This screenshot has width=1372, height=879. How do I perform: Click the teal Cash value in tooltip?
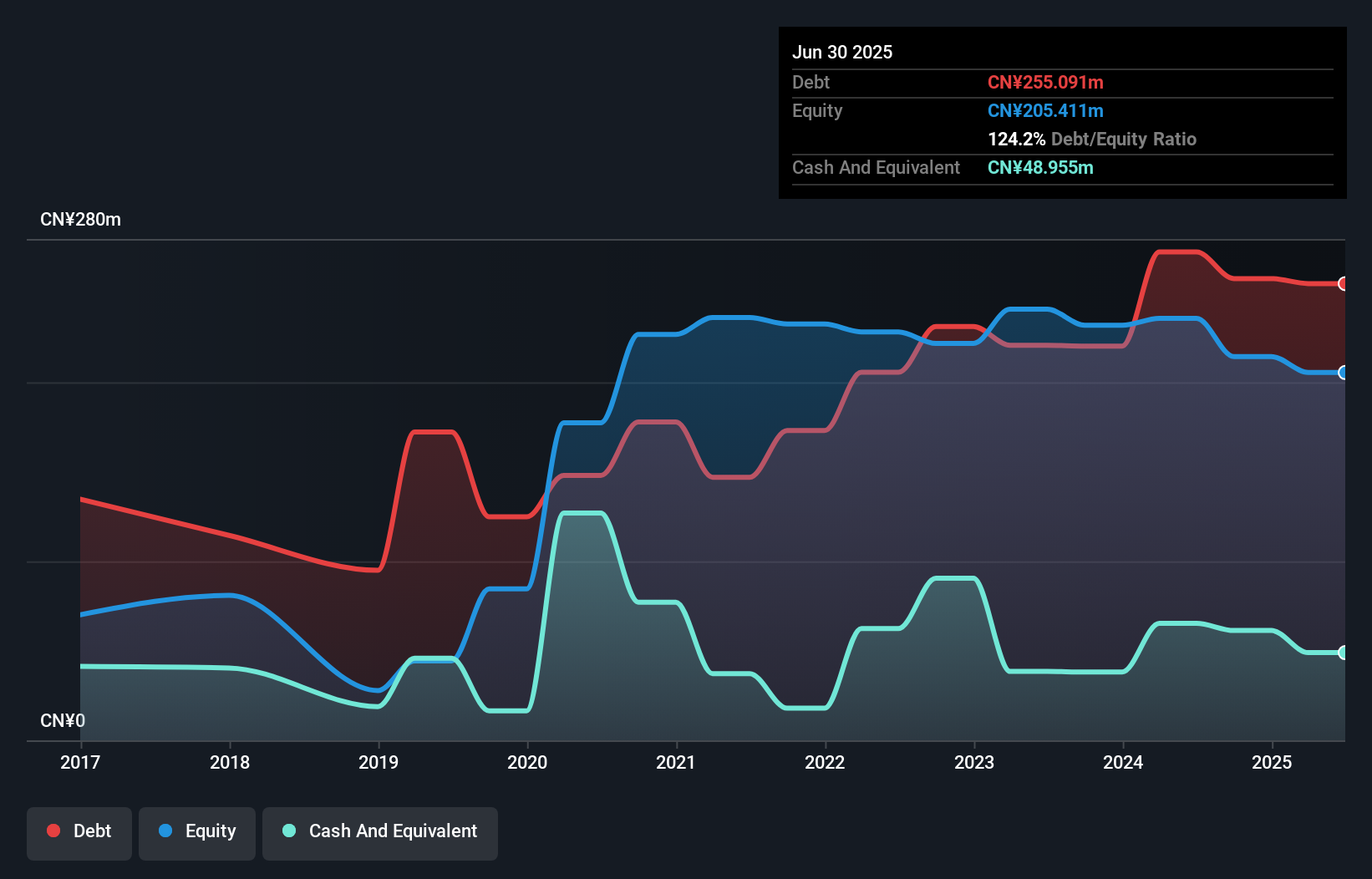1040,168
